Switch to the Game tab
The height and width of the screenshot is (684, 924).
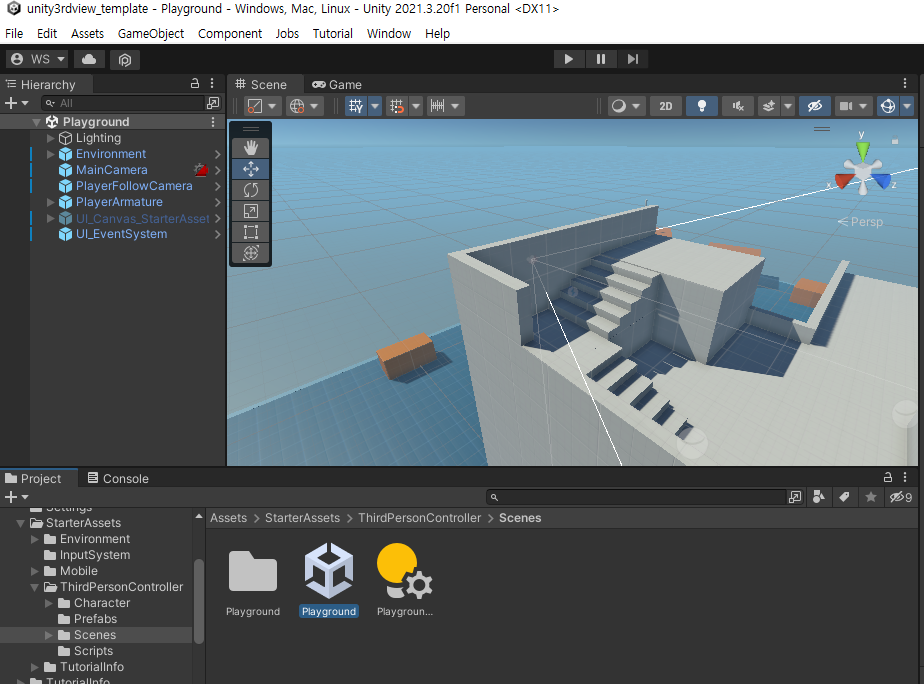337,85
